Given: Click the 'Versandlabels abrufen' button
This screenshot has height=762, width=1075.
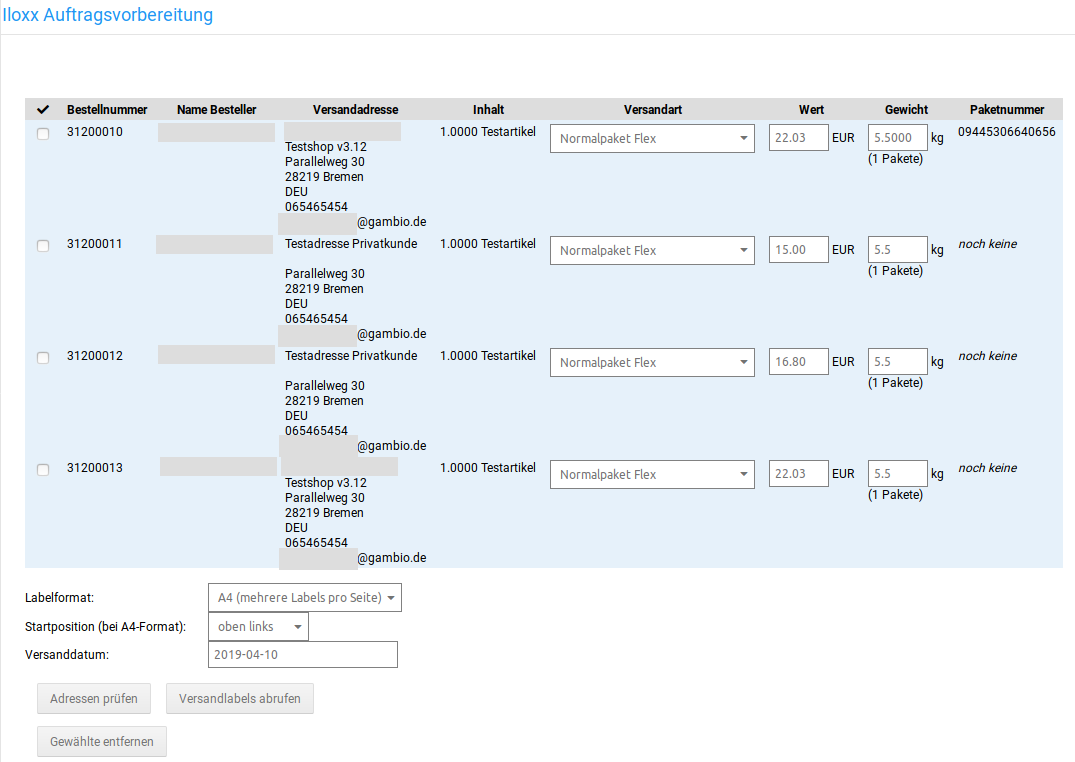Looking at the screenshot, I should point(240,699).
